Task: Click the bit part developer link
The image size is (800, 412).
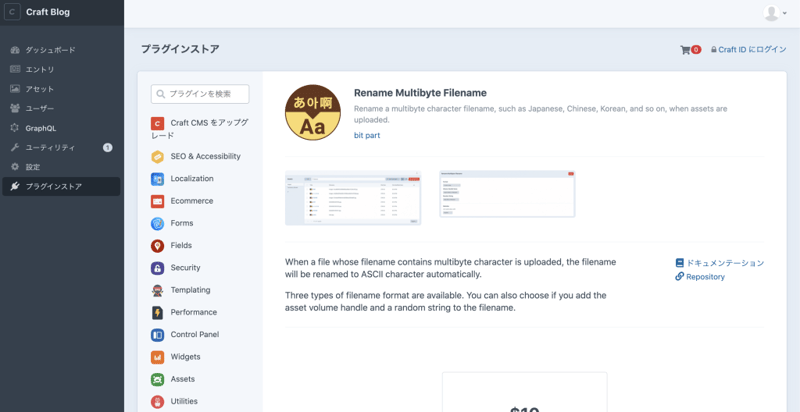Action: point(366,135)
